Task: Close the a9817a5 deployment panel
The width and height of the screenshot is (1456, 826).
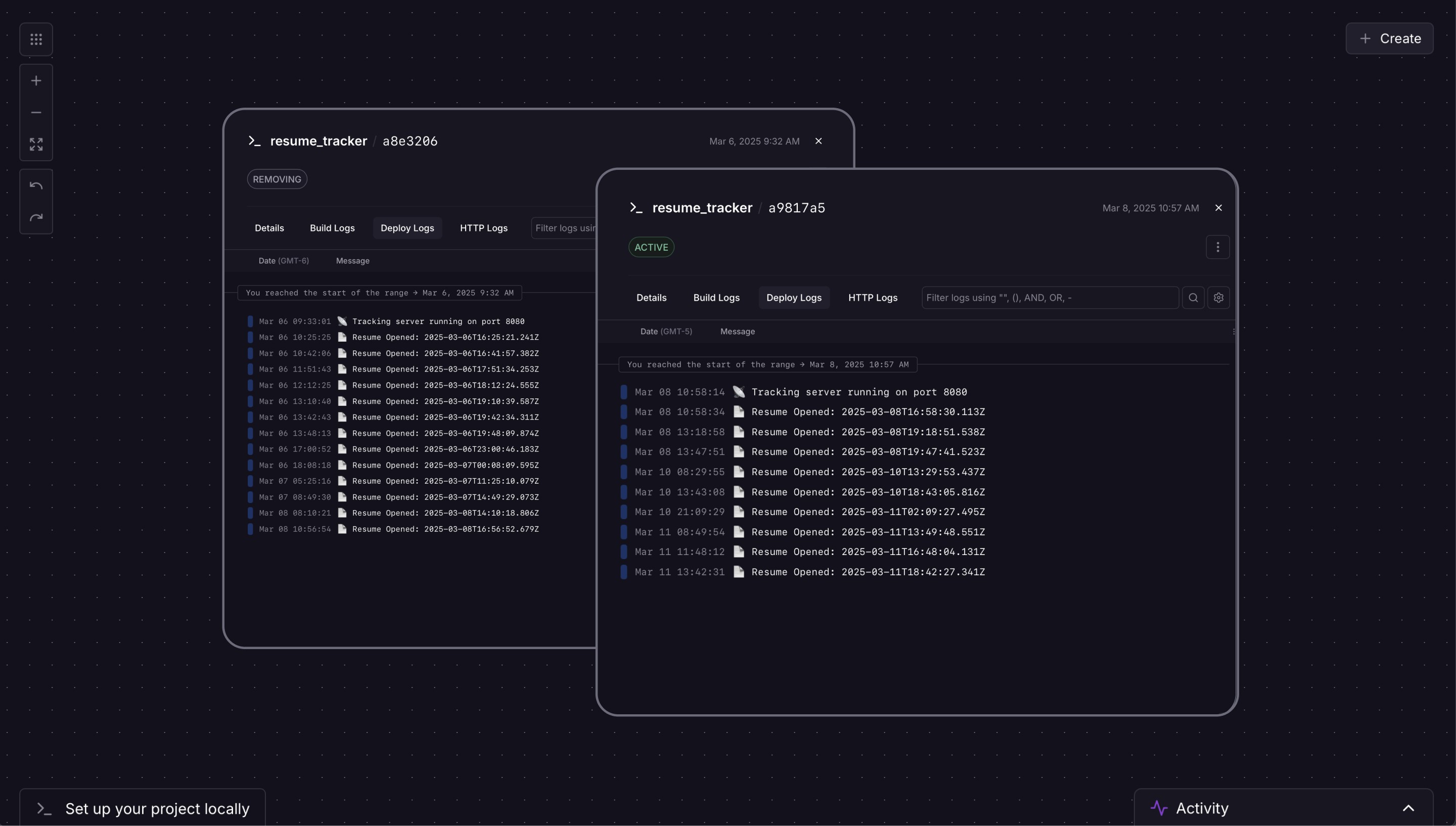Action: click(1218, 208)
